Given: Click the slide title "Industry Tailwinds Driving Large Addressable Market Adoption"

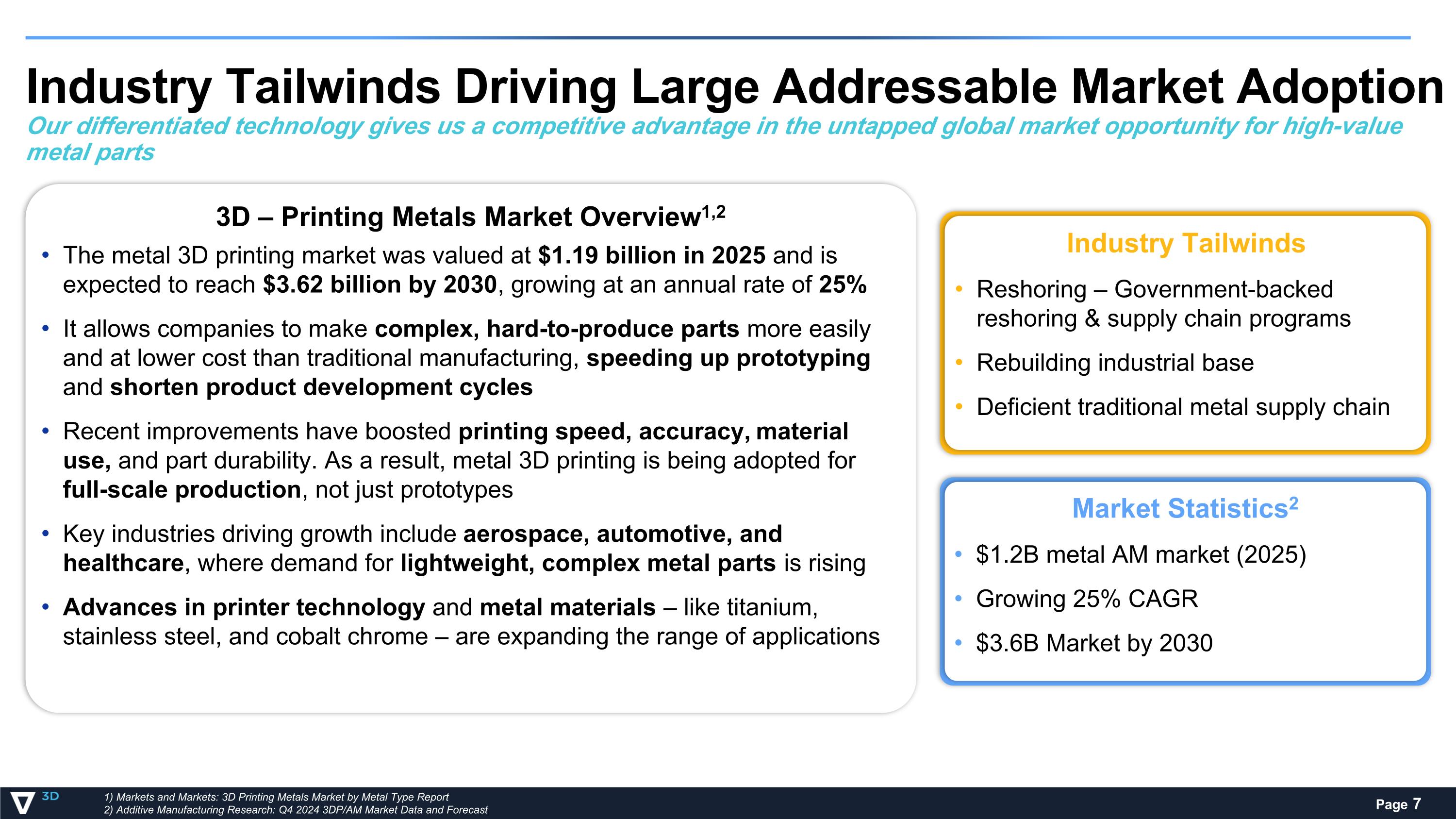Looking at the screenshot, I should 734,87.
